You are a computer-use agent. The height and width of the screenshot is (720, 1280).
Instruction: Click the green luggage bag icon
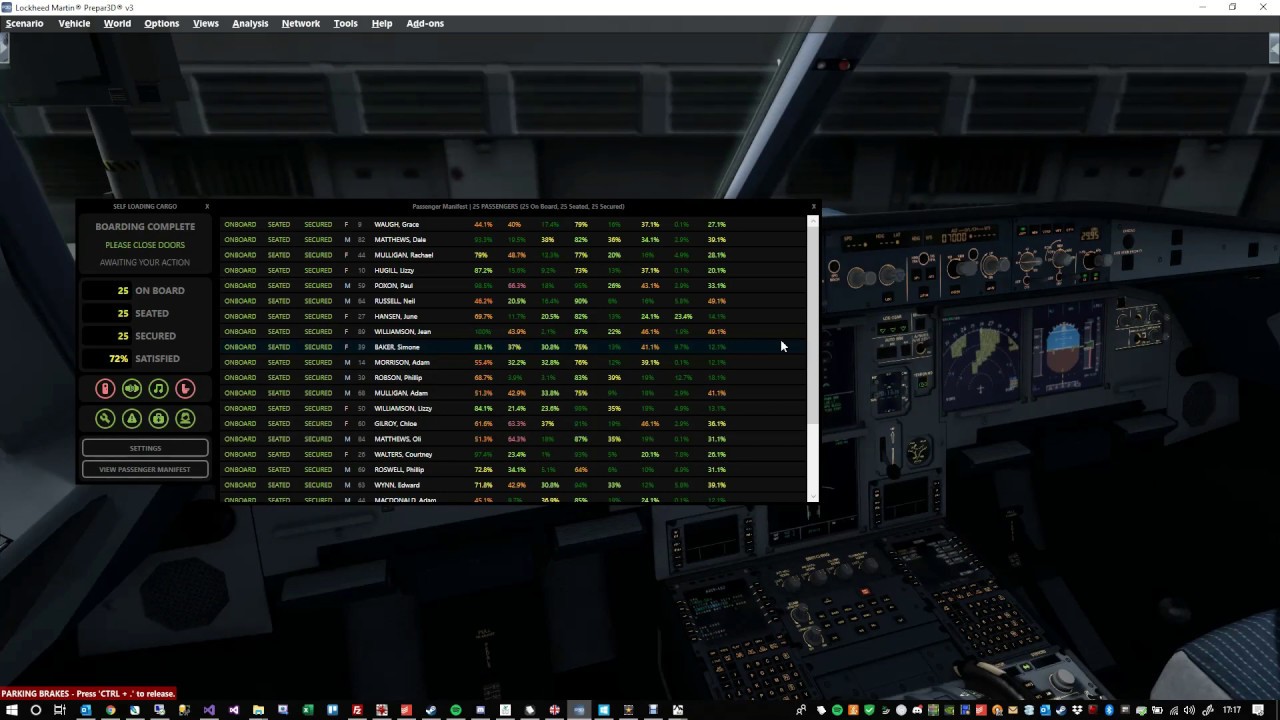point(158,419)
